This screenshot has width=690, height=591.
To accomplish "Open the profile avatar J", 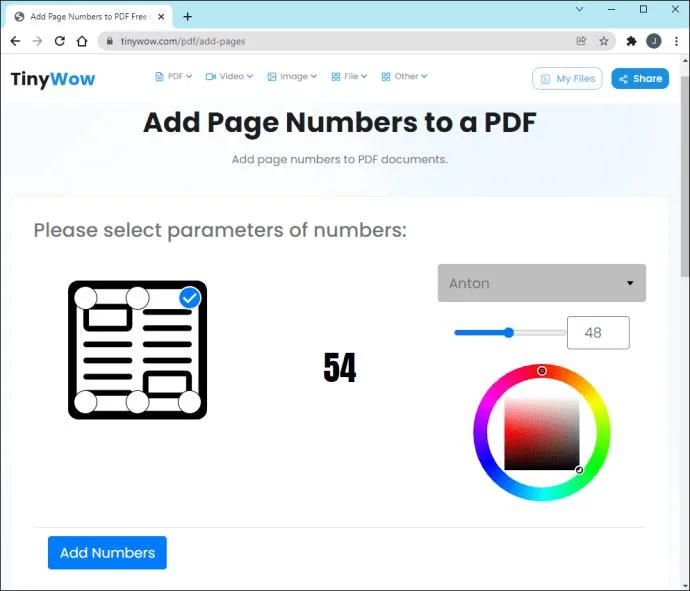I will click(x=653, y=41).
